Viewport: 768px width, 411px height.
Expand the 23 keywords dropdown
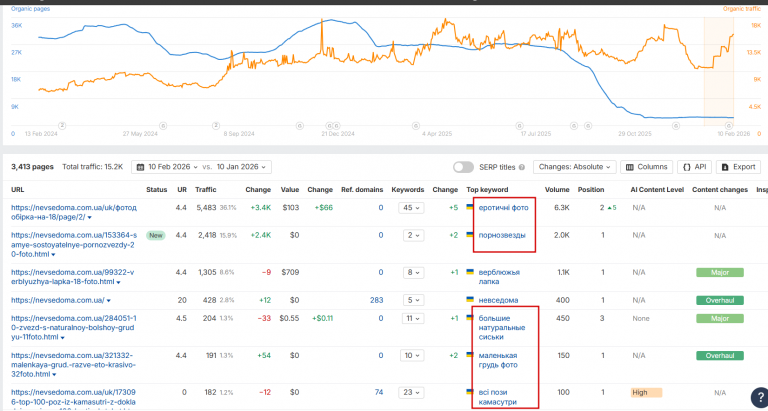click(411, 392)
